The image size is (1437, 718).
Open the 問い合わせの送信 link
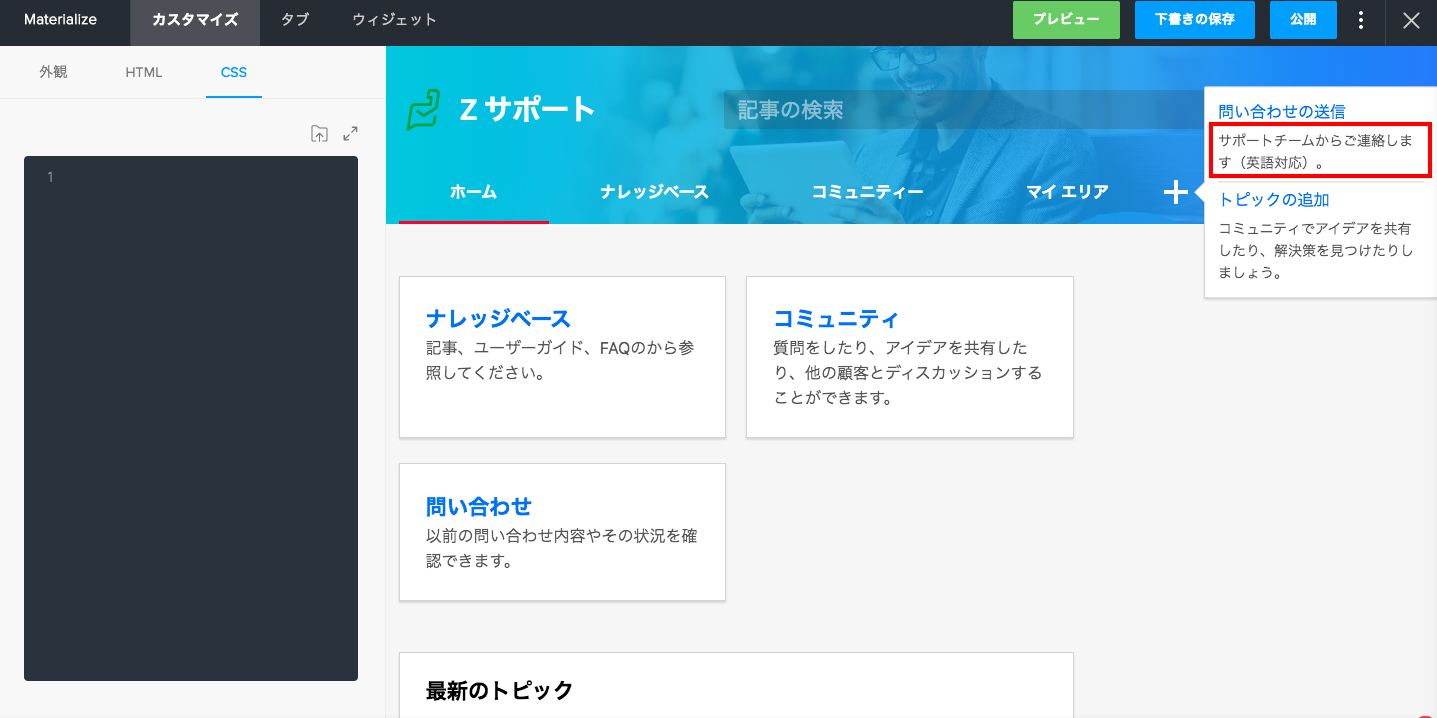coord(1281,112)
